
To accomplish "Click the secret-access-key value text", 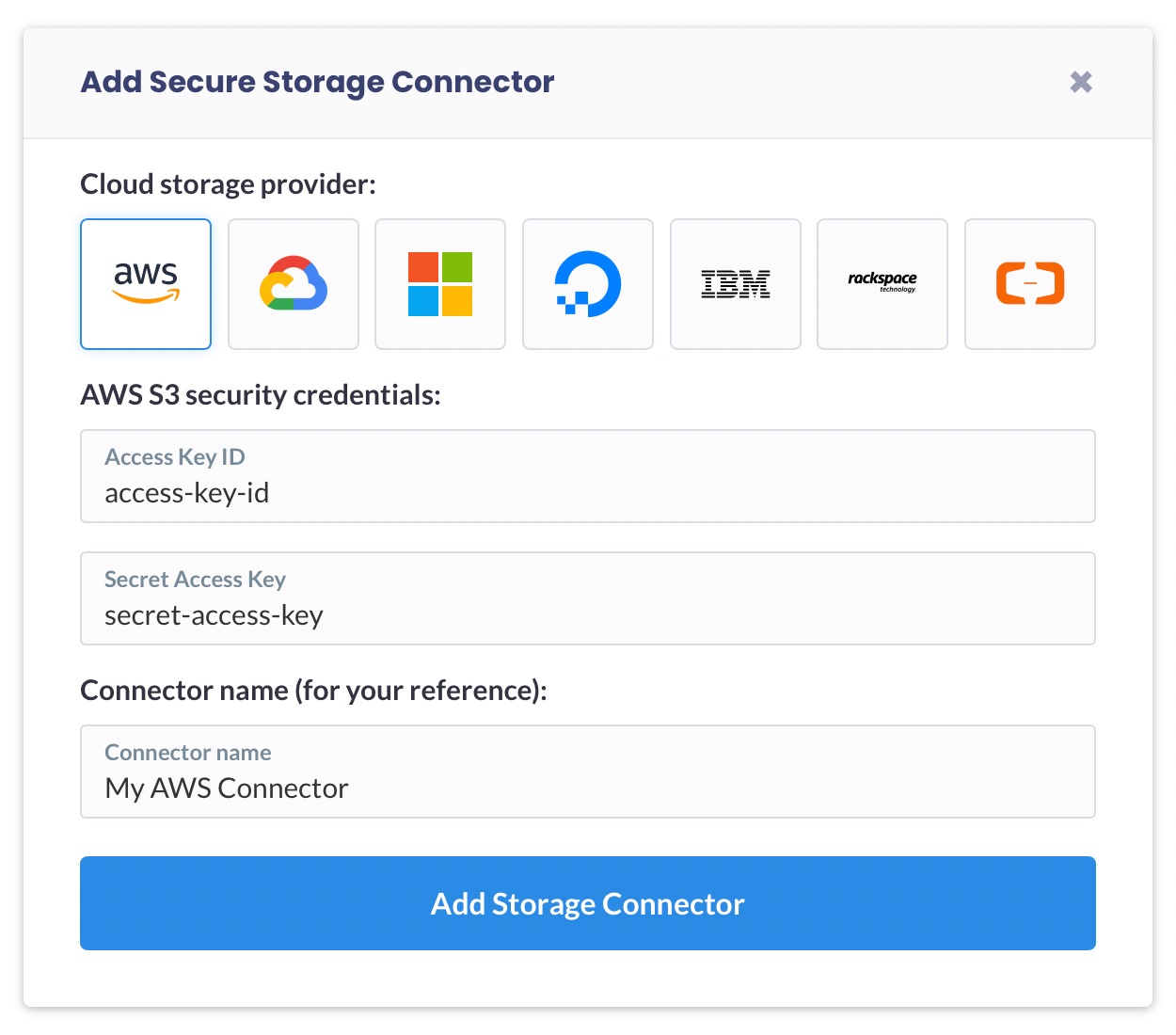I will pos(214,616).
